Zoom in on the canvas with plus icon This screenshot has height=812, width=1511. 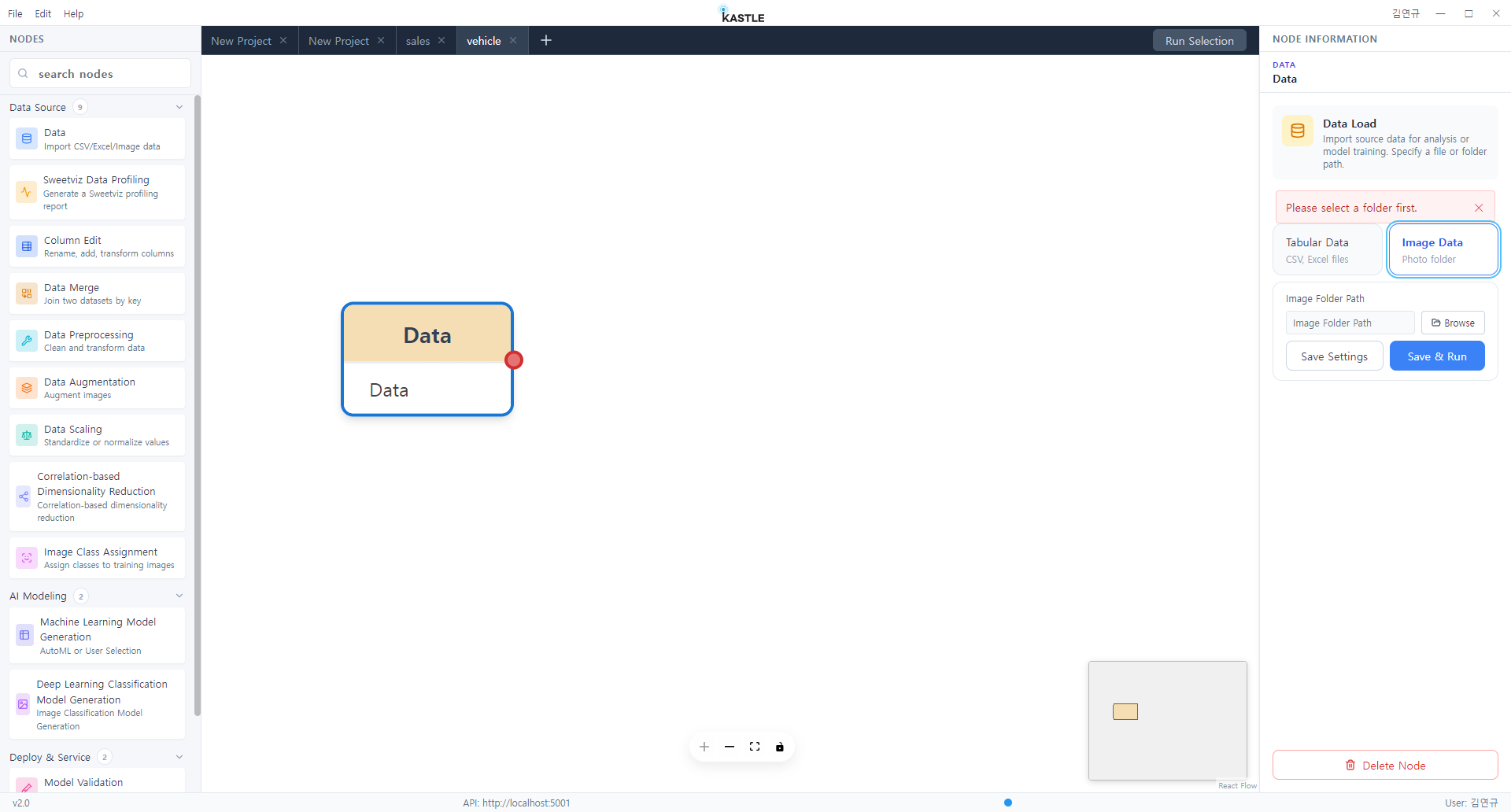(704, 747)
